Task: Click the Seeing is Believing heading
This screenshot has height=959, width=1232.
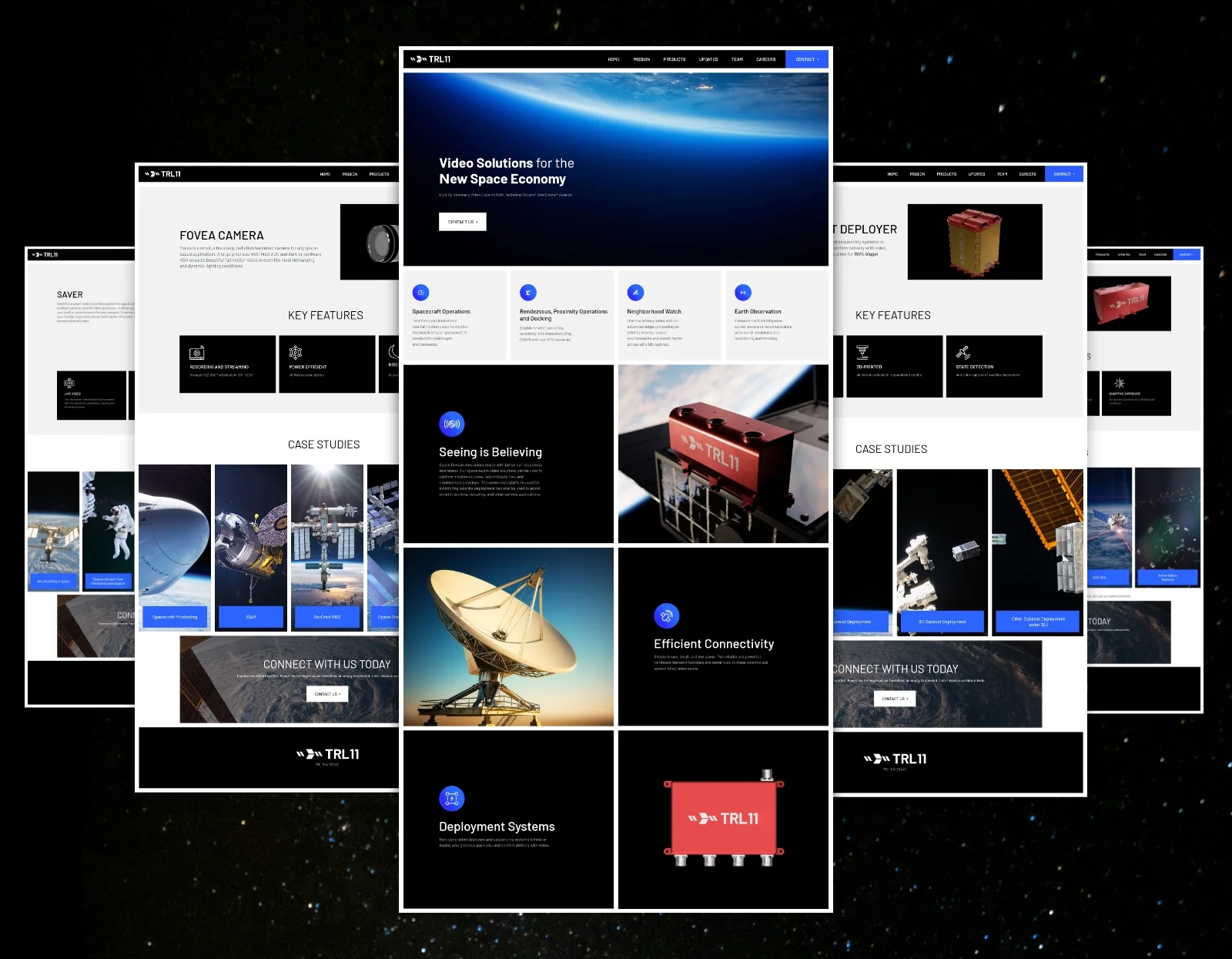Action: point(490,452)
